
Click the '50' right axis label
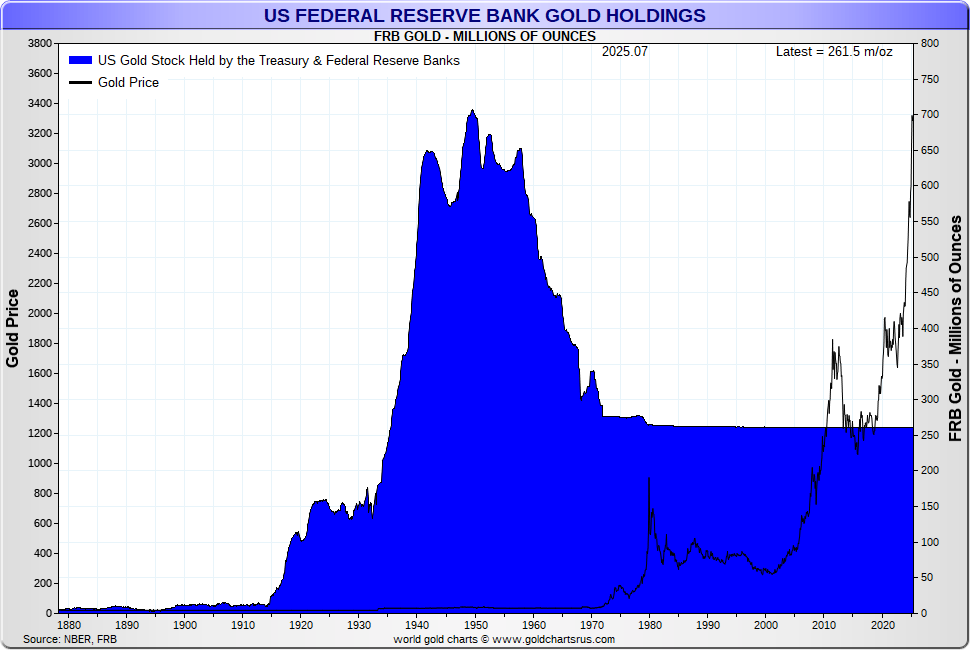tap(927, 578)
